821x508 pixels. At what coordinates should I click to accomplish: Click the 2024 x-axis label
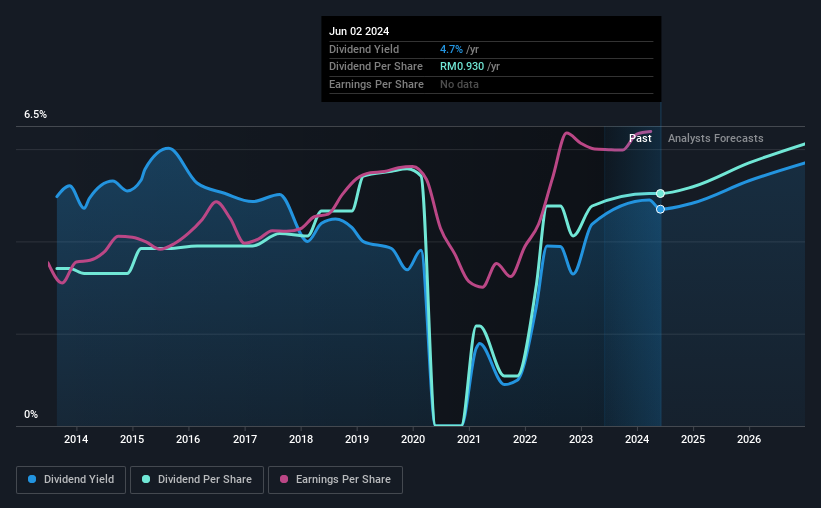coord(637,439)
